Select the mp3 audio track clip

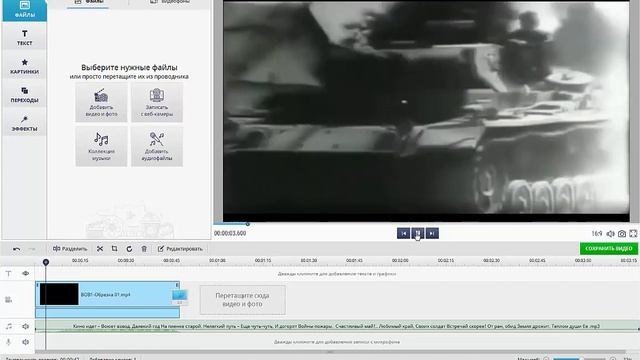337,326
